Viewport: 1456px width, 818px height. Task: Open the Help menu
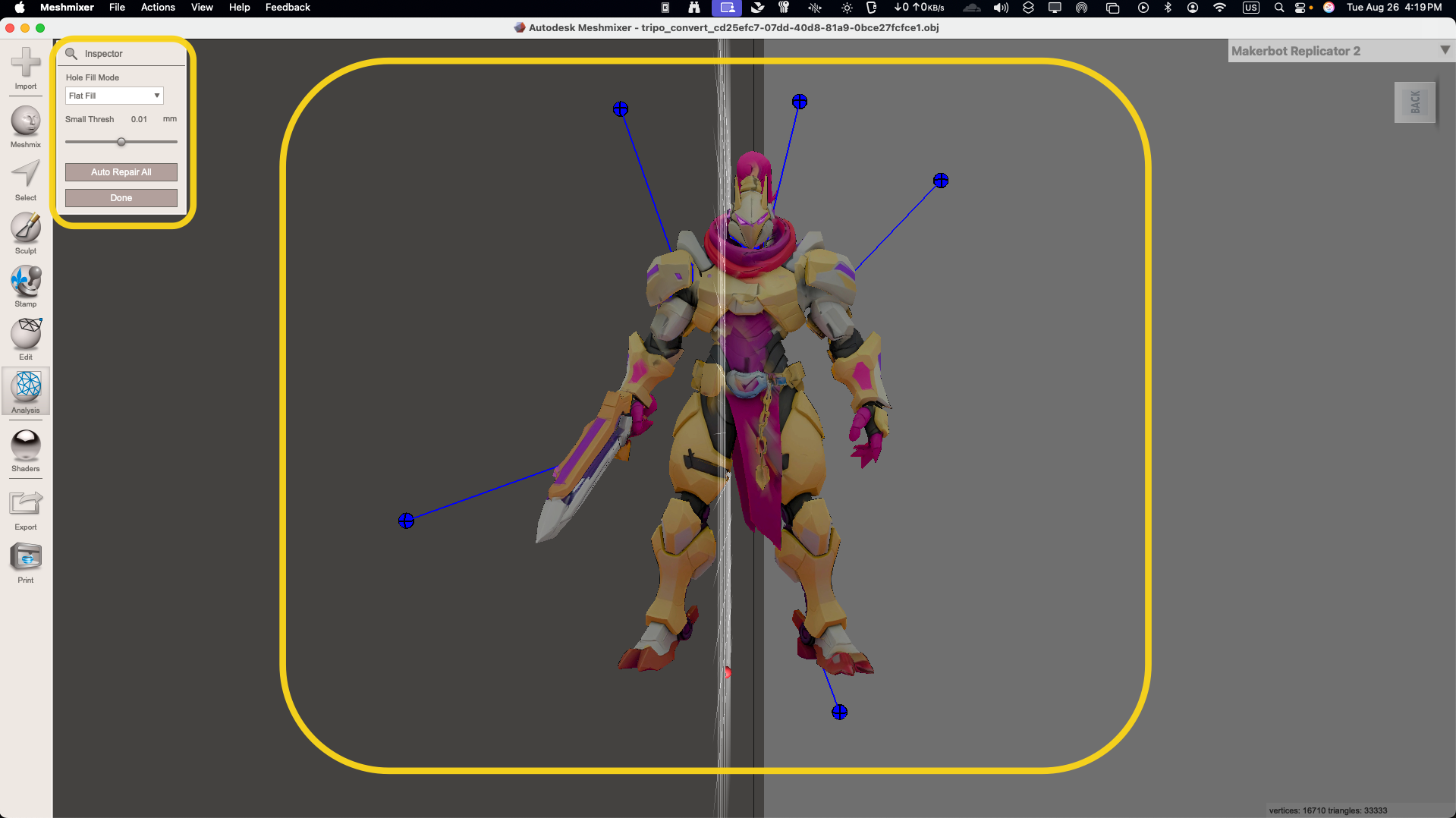pyautogui.click(x=240, y=8)
